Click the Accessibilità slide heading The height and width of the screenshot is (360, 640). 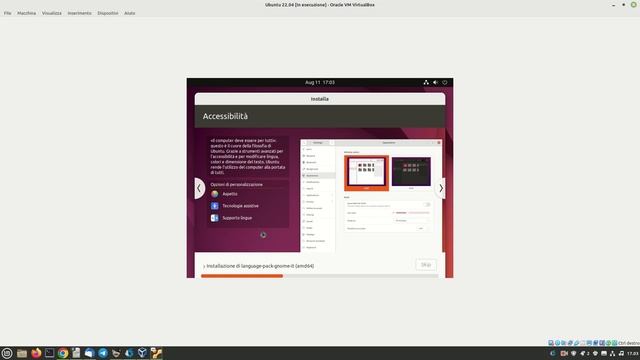pyautogui.click(x=225, y=116)
